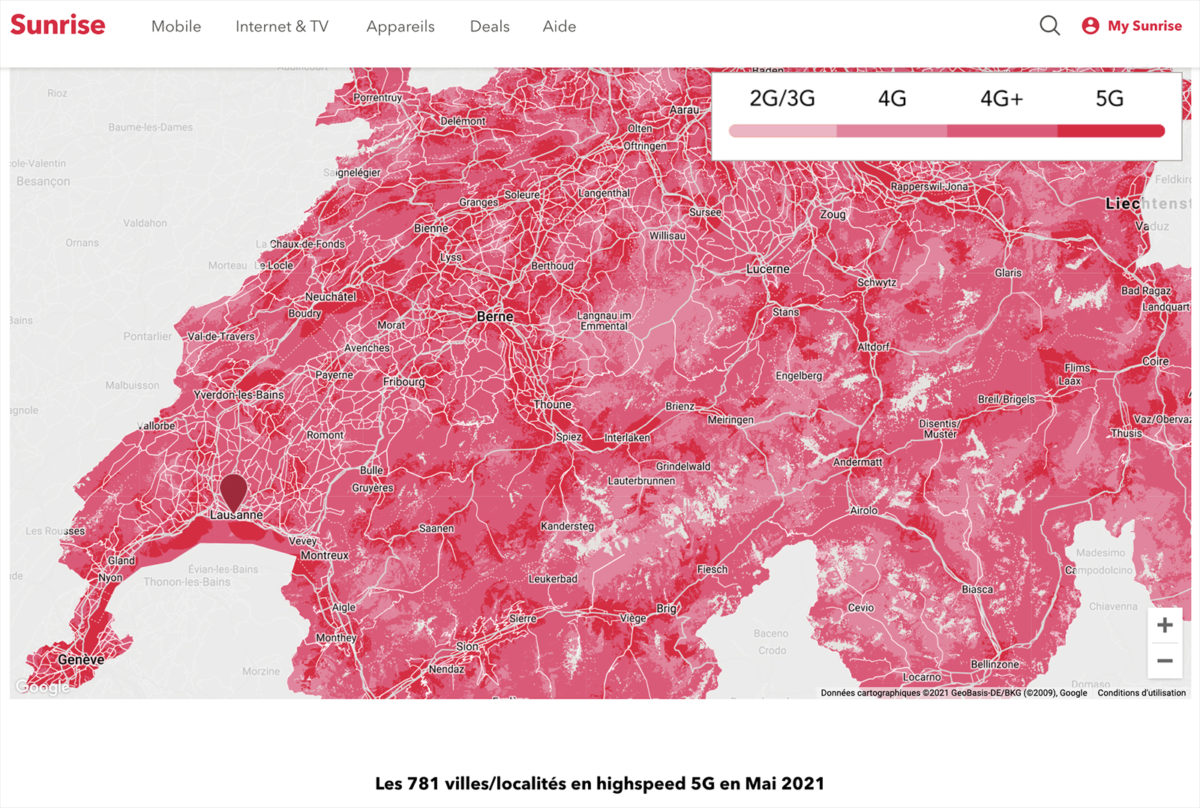
Task: Open the search magnifier icon
Action: [x=1049, y=26]
